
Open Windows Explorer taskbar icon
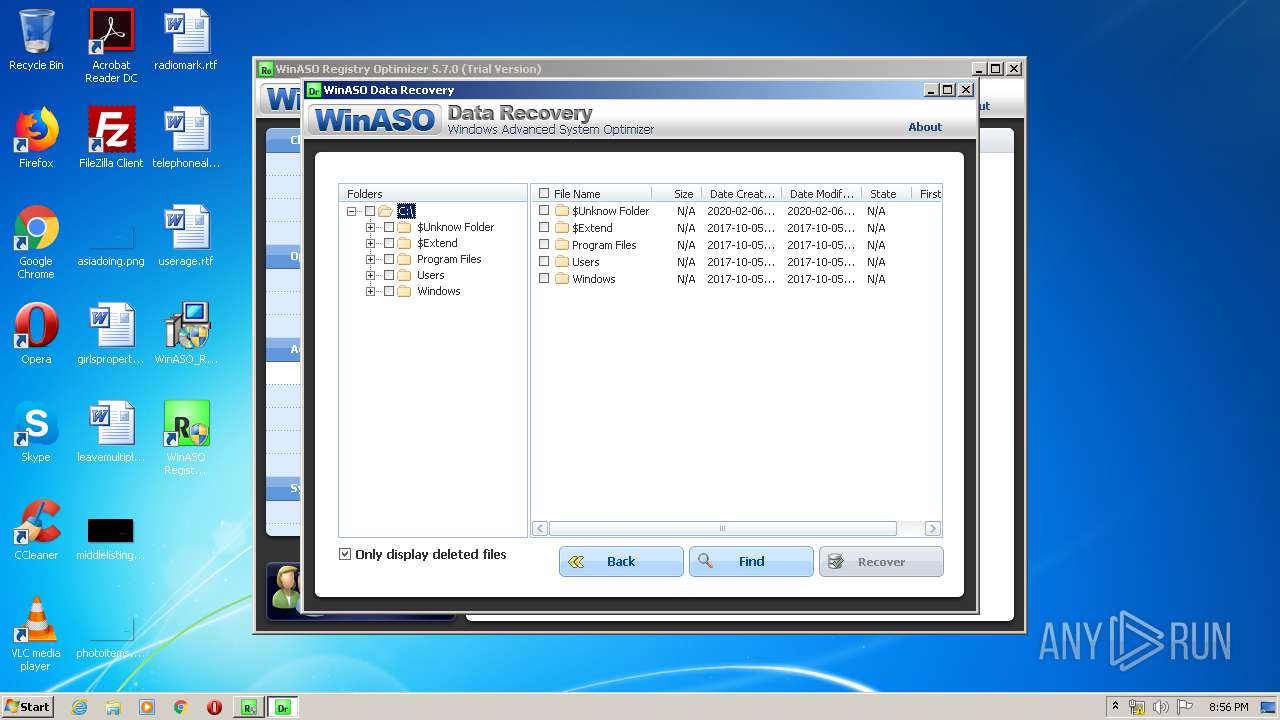point(113,707)
